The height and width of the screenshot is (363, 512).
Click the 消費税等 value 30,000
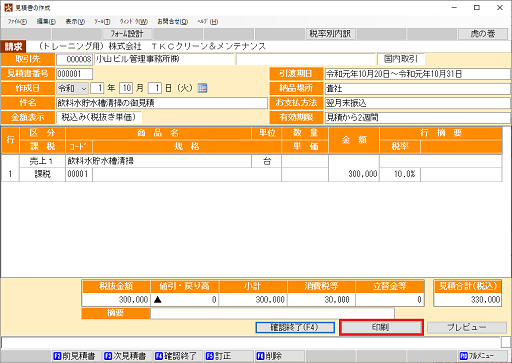321,300
